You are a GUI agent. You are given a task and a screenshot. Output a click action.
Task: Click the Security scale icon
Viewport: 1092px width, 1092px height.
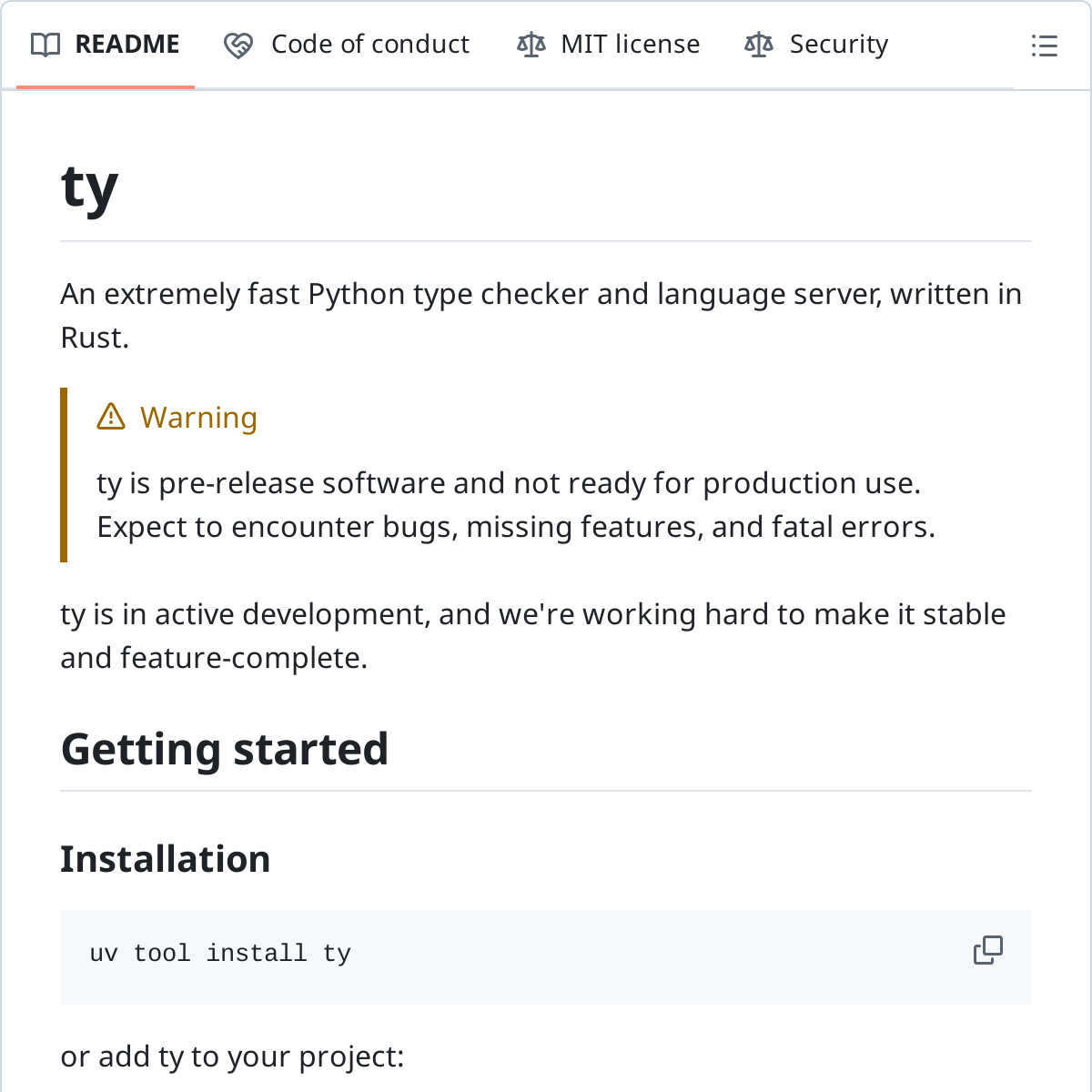coord(759,45)
